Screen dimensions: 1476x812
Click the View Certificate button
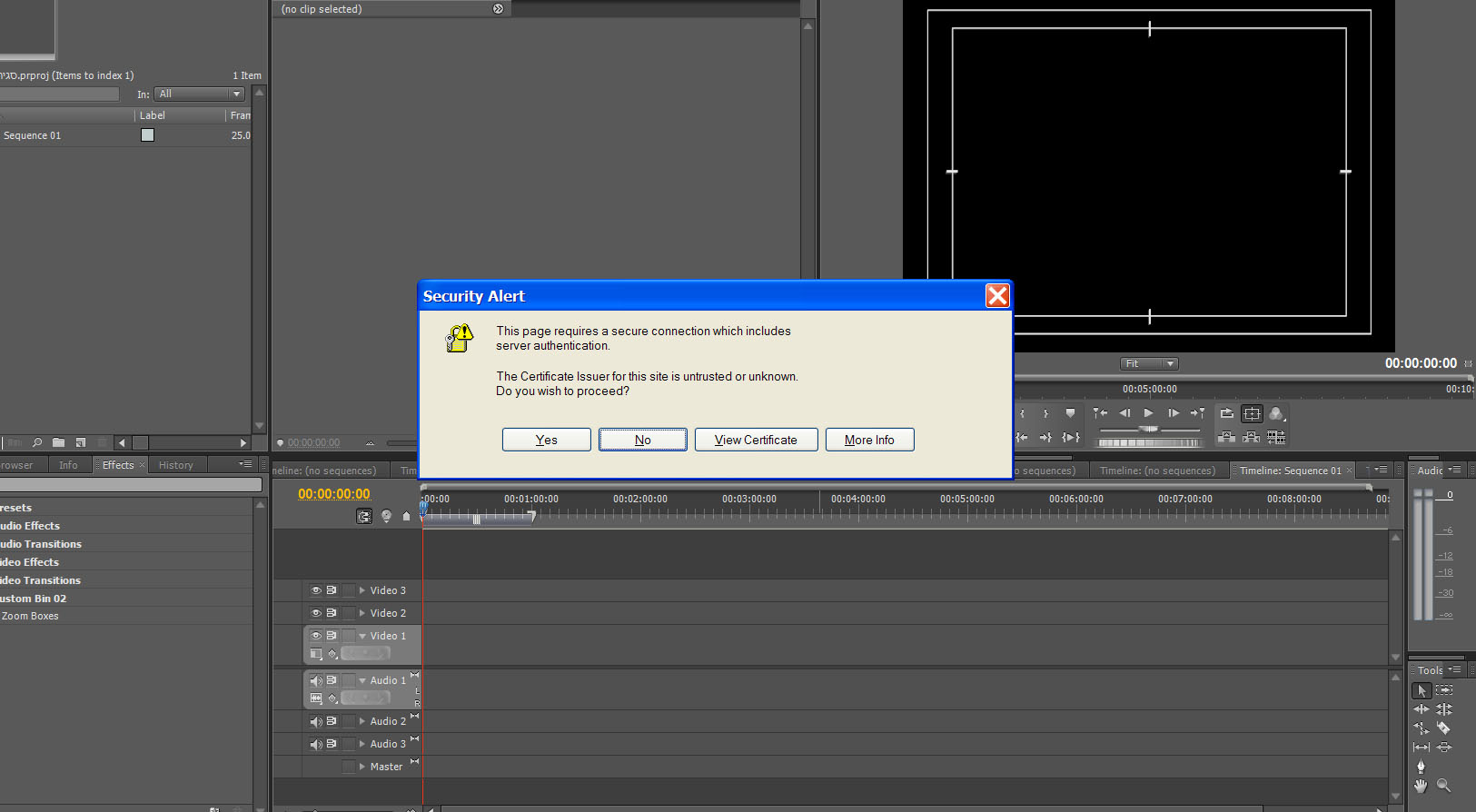tap(756, 440)
